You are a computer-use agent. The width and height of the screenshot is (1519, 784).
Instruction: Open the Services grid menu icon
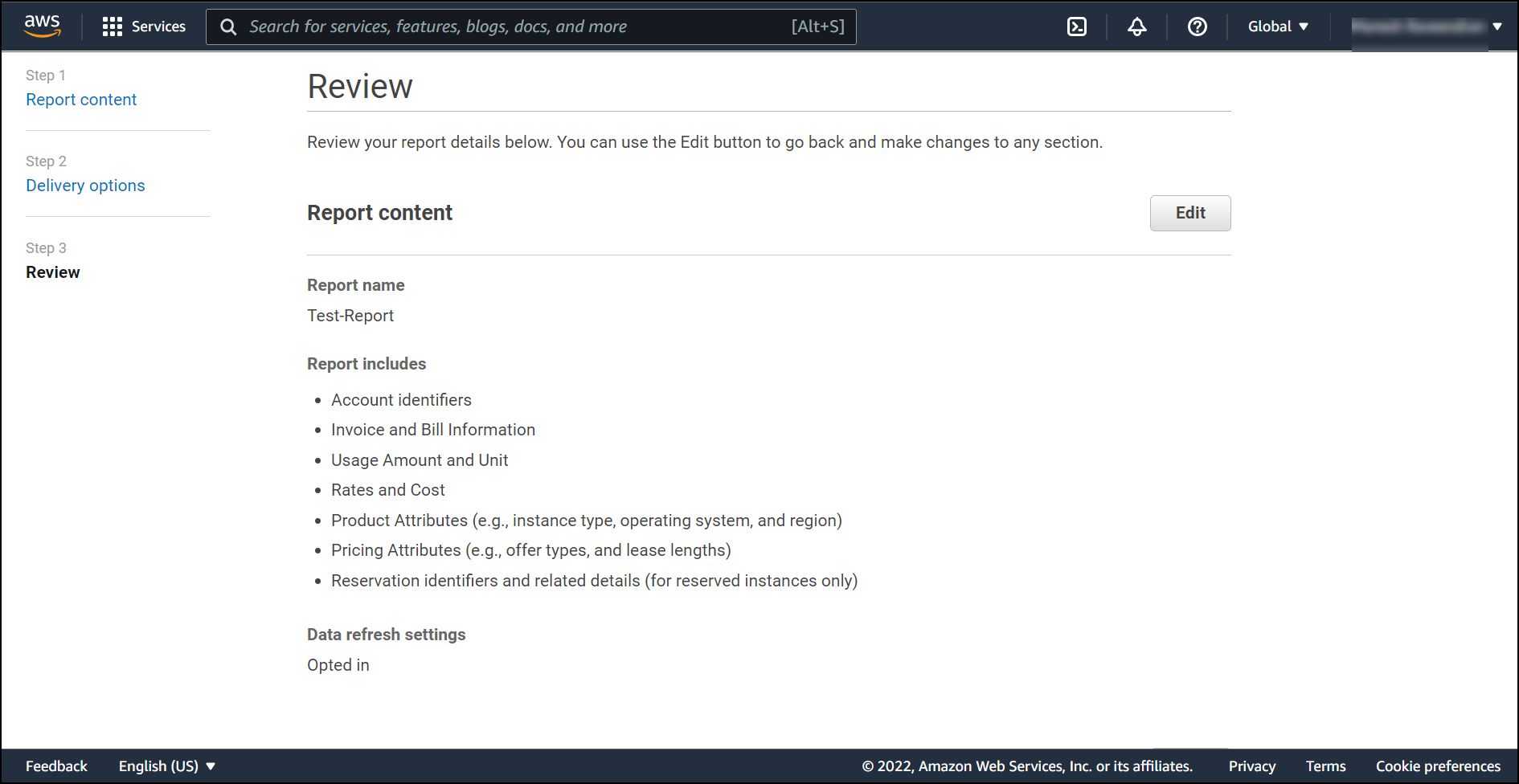(113, 27)
